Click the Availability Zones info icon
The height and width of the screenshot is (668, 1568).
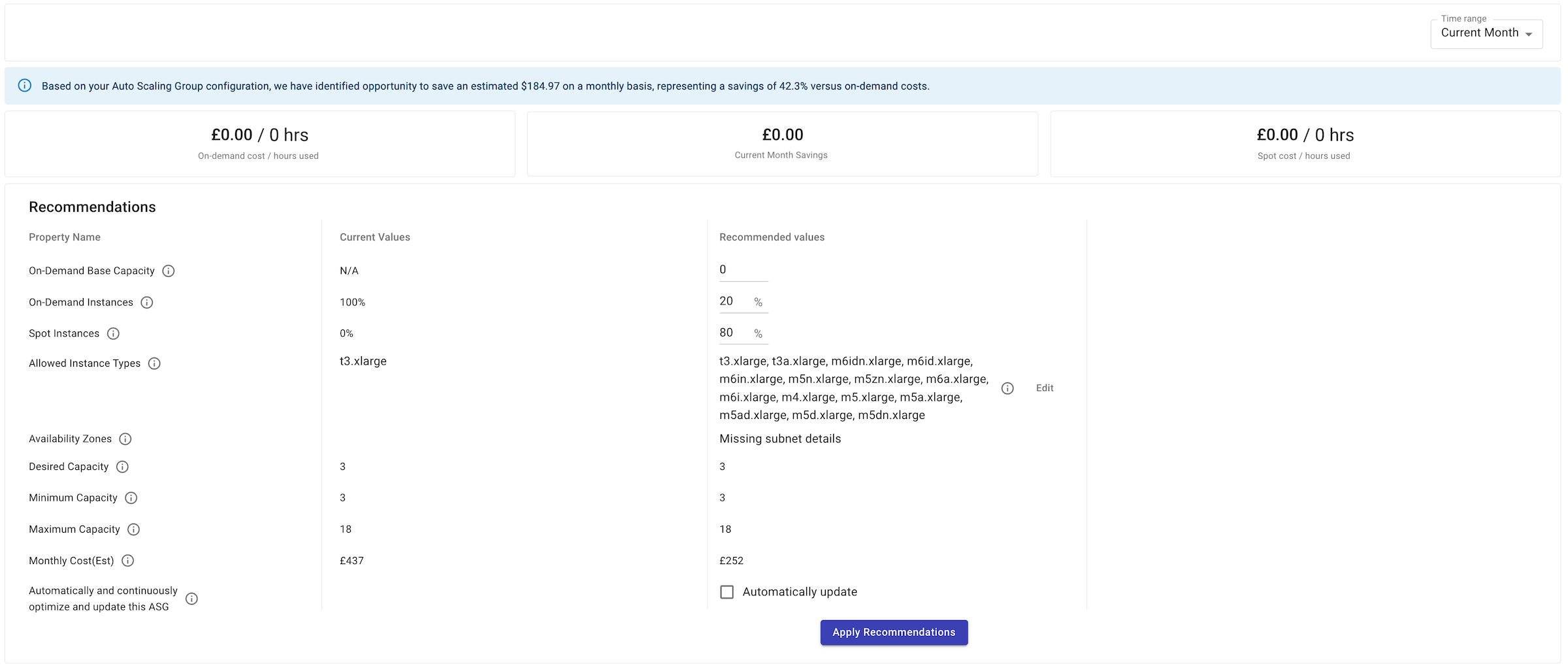[x=125, y=439]
